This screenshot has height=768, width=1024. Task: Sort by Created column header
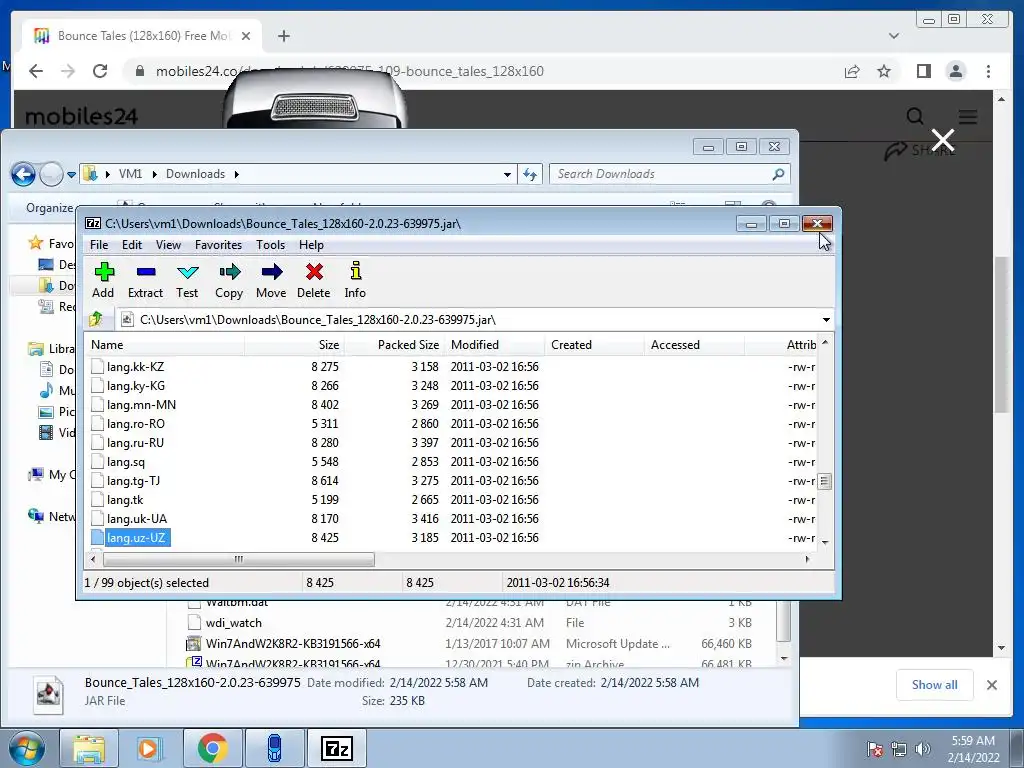coord(594,345)
